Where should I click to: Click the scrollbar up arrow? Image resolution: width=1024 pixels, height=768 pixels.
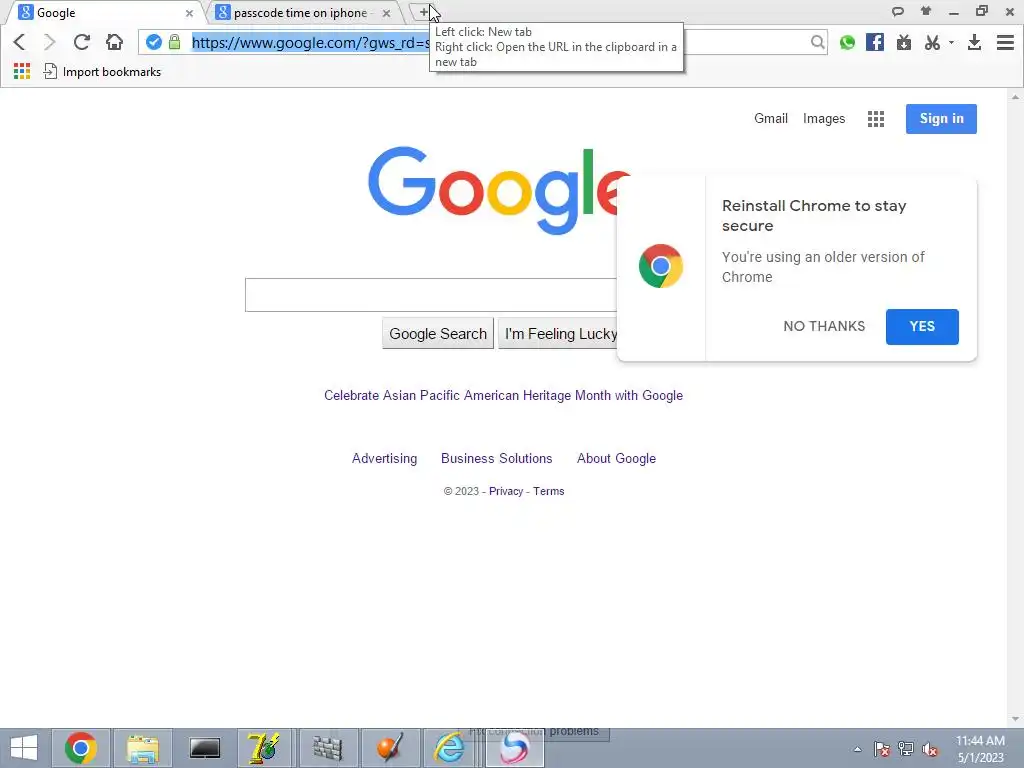tap(1015, 97)
